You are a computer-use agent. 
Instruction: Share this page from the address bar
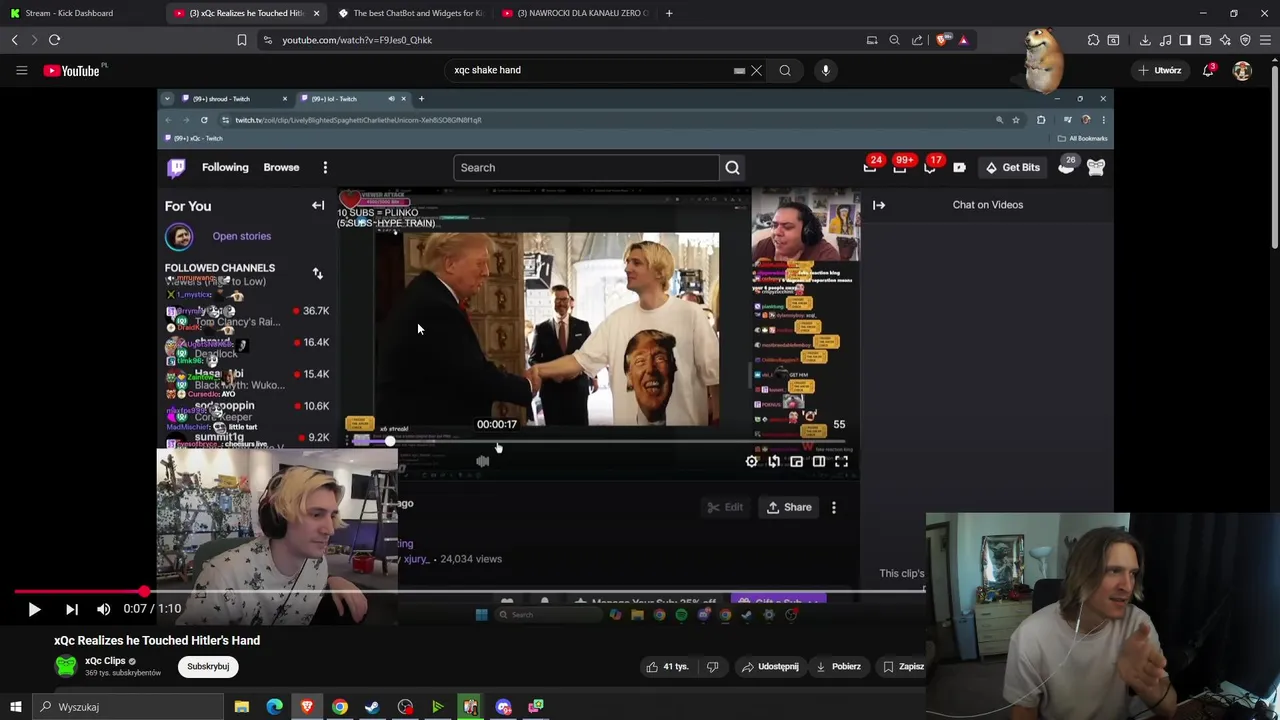pos(917,40)
